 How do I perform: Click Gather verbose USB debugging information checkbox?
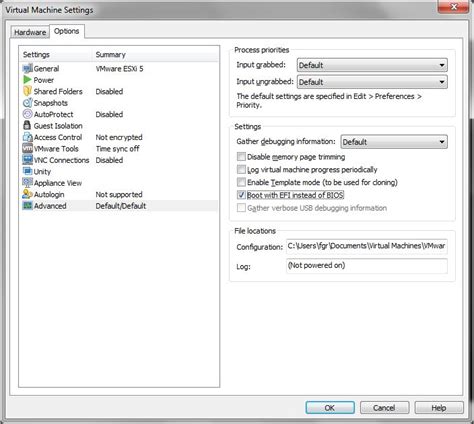241,208
